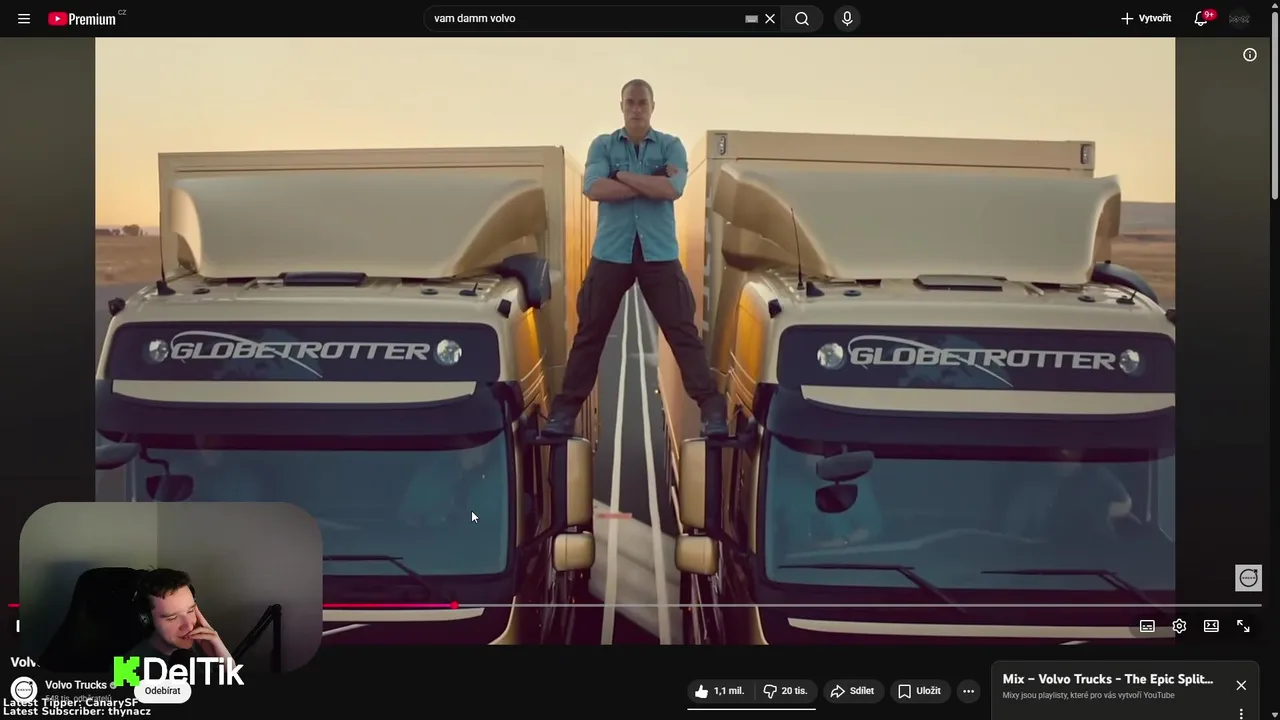
Task: Open the Volvo Trucks channel avatar
Action: tap(24, 690)
